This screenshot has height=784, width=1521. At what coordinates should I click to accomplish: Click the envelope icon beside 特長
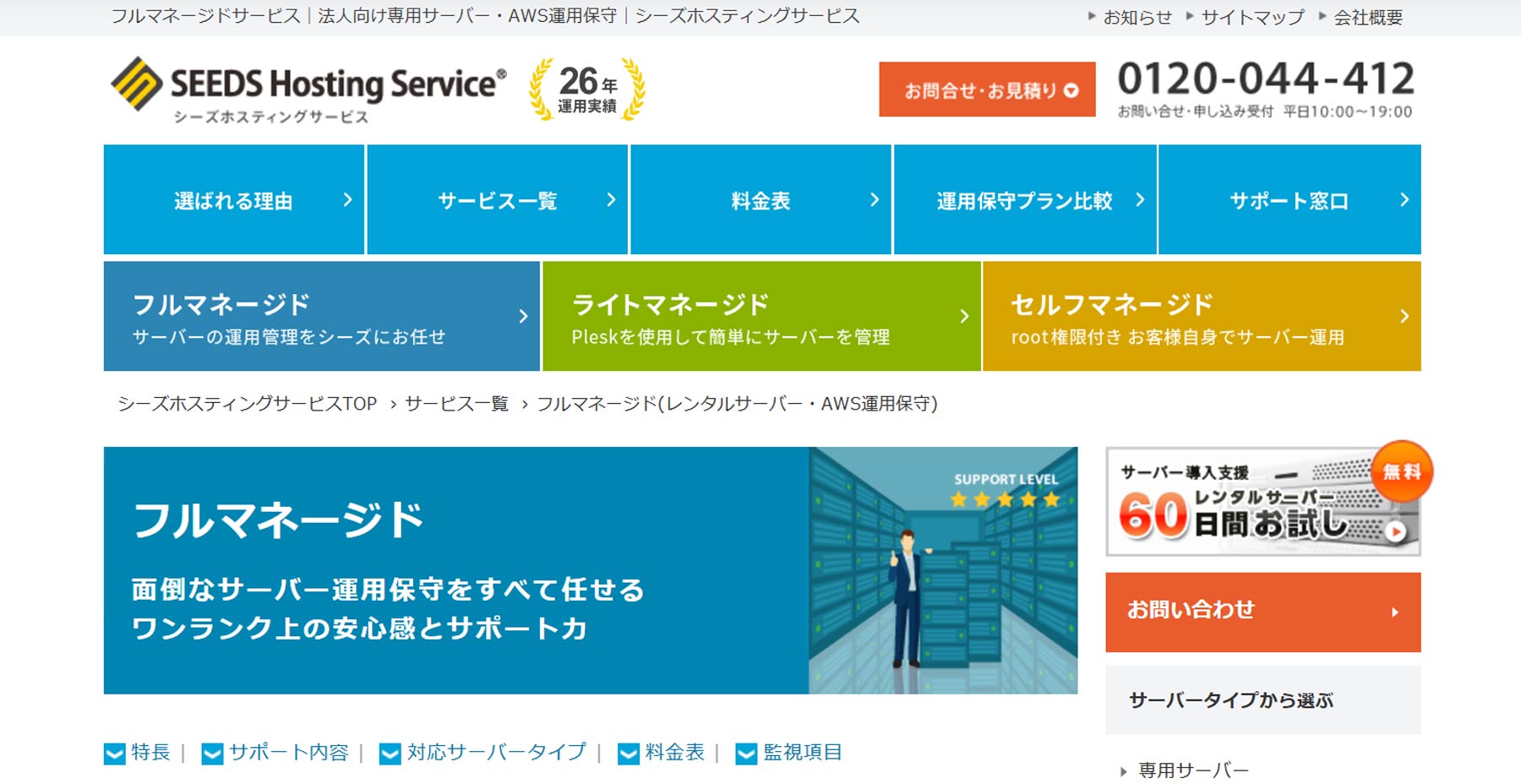[x=115, y=753]
